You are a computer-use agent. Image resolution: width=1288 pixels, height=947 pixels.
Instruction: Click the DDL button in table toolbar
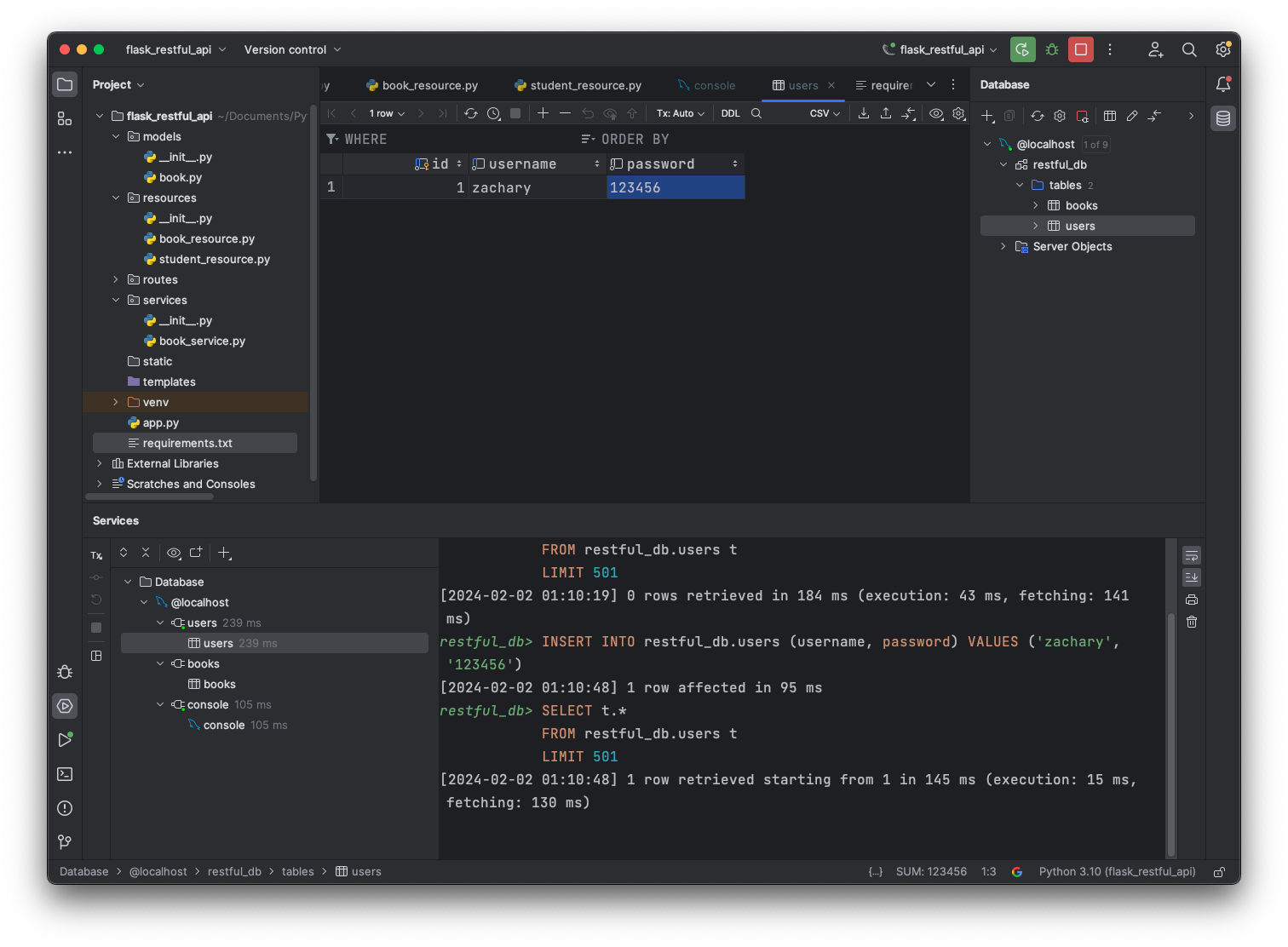pyautogui.click(x=730, y=113)
